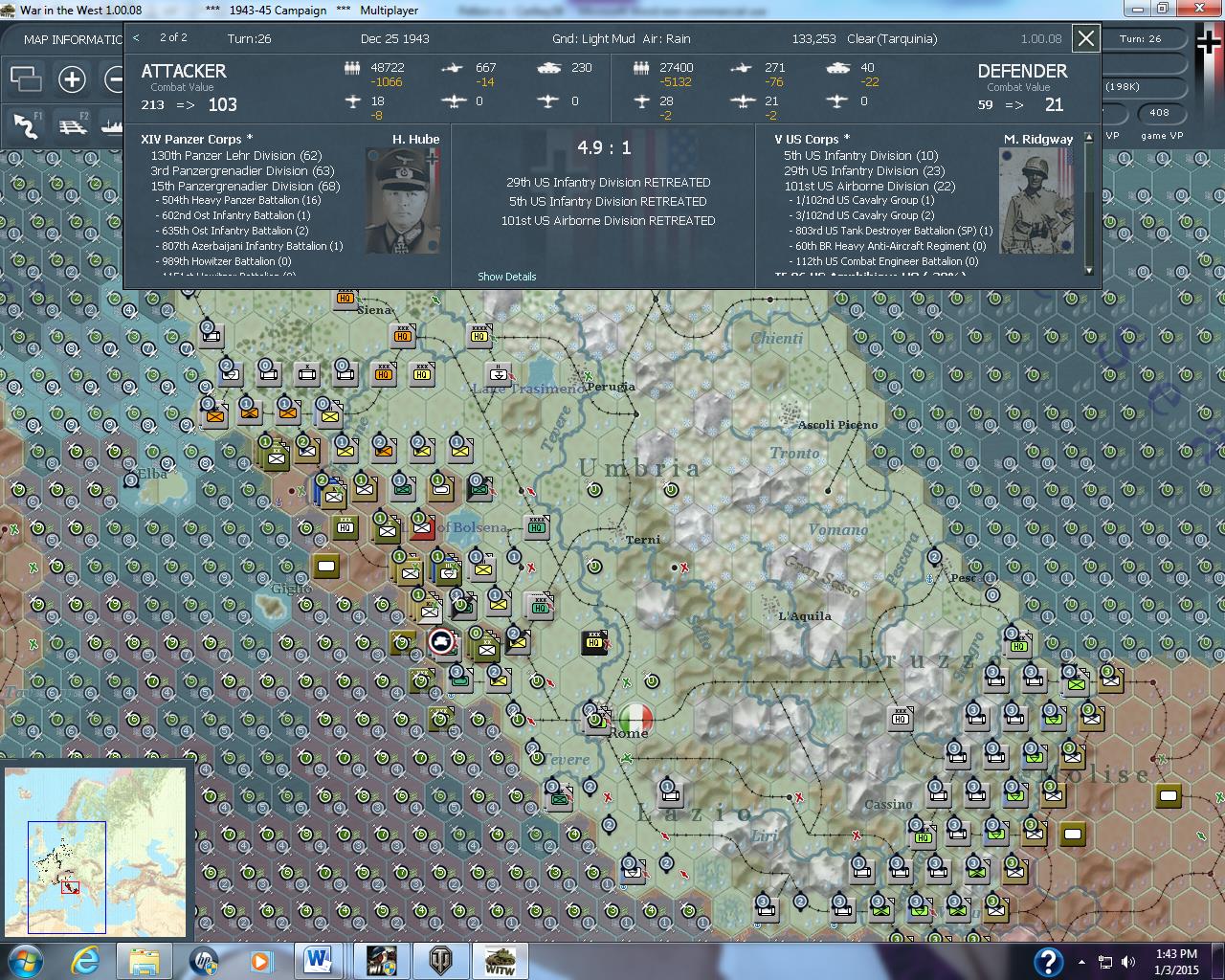The height and width of the screenshot is (980, 1225).
Task: Click the taskbar help question mark icon
Action: (1049, 961)
